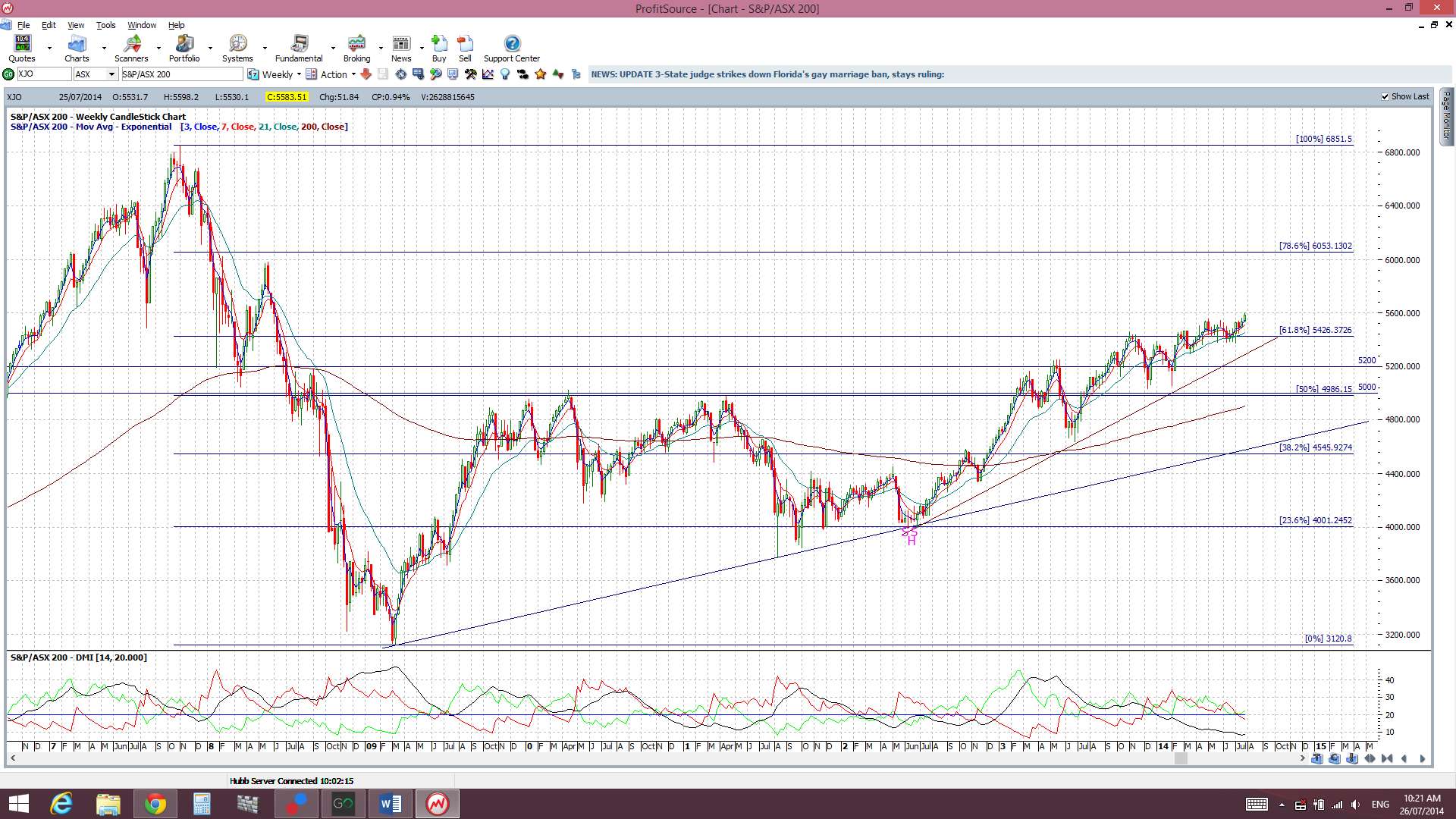1456x819 pixels.
Task: Open the Tools menu
Action: [x=105, y=25]
